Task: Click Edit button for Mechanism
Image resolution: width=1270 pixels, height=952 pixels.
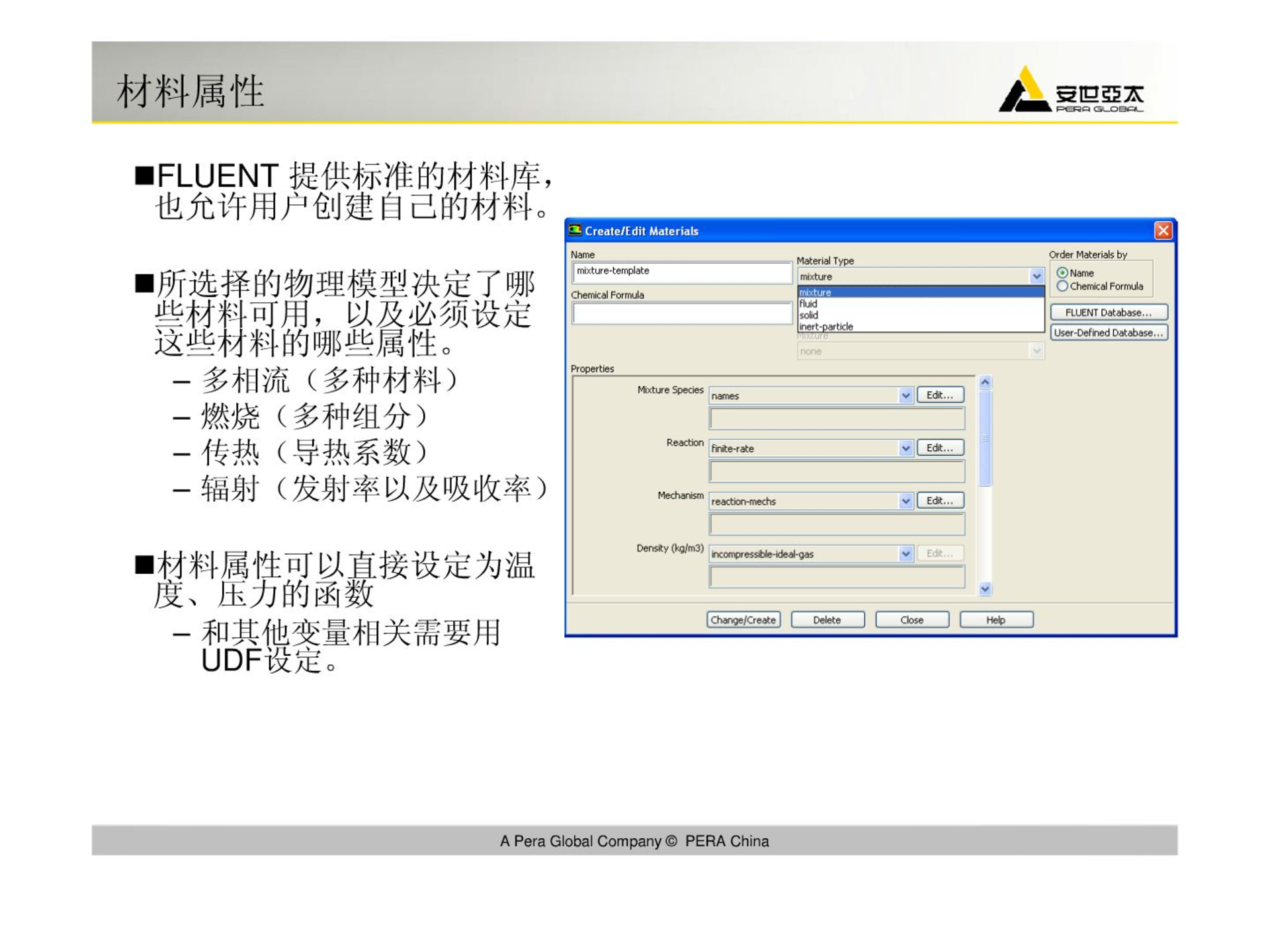Action: [x=940, y=500]
